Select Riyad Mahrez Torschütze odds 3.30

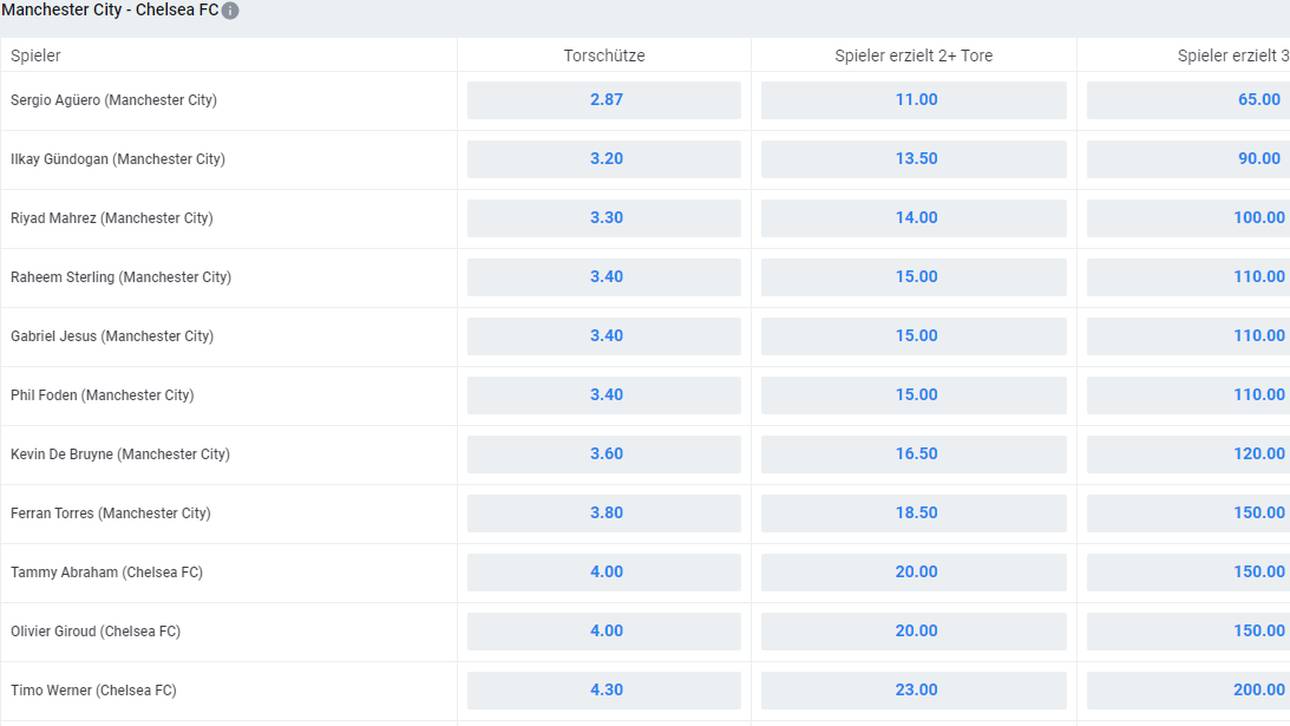pyautogui.click(x=604, y=218)
